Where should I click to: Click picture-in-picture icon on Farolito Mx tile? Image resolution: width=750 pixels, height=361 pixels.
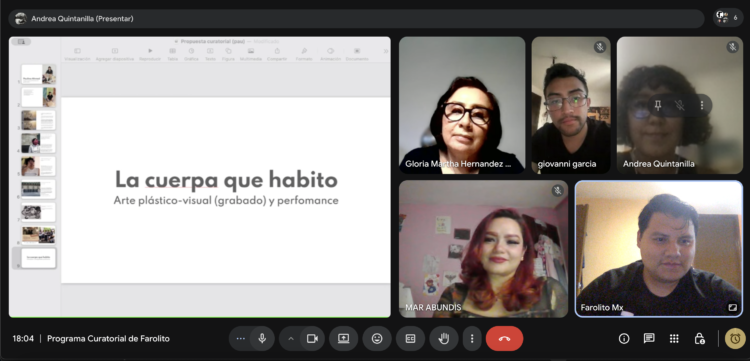click(x=732, y=307)
